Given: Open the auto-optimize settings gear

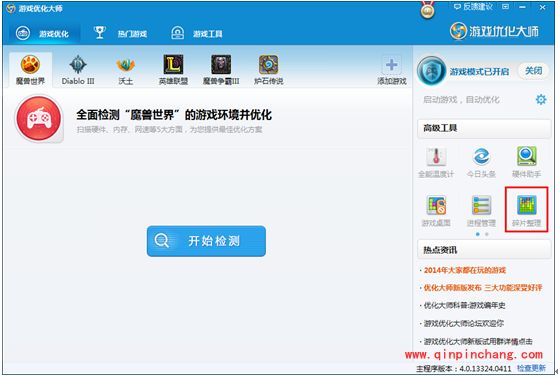Looking at the screenshot, I should [x=541, y=99].
